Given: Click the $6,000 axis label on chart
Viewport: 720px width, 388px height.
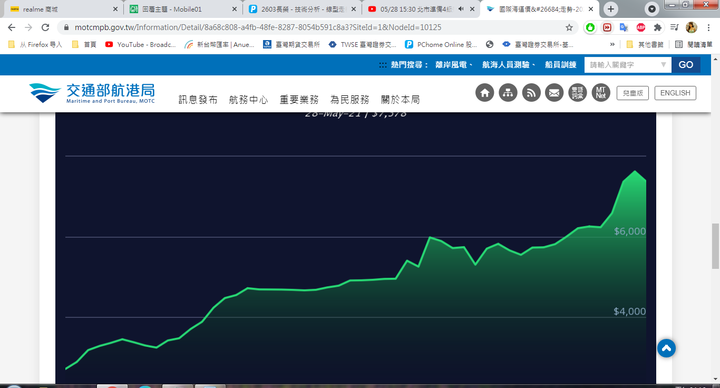Looking at the screenshot, I should point(630,231).
